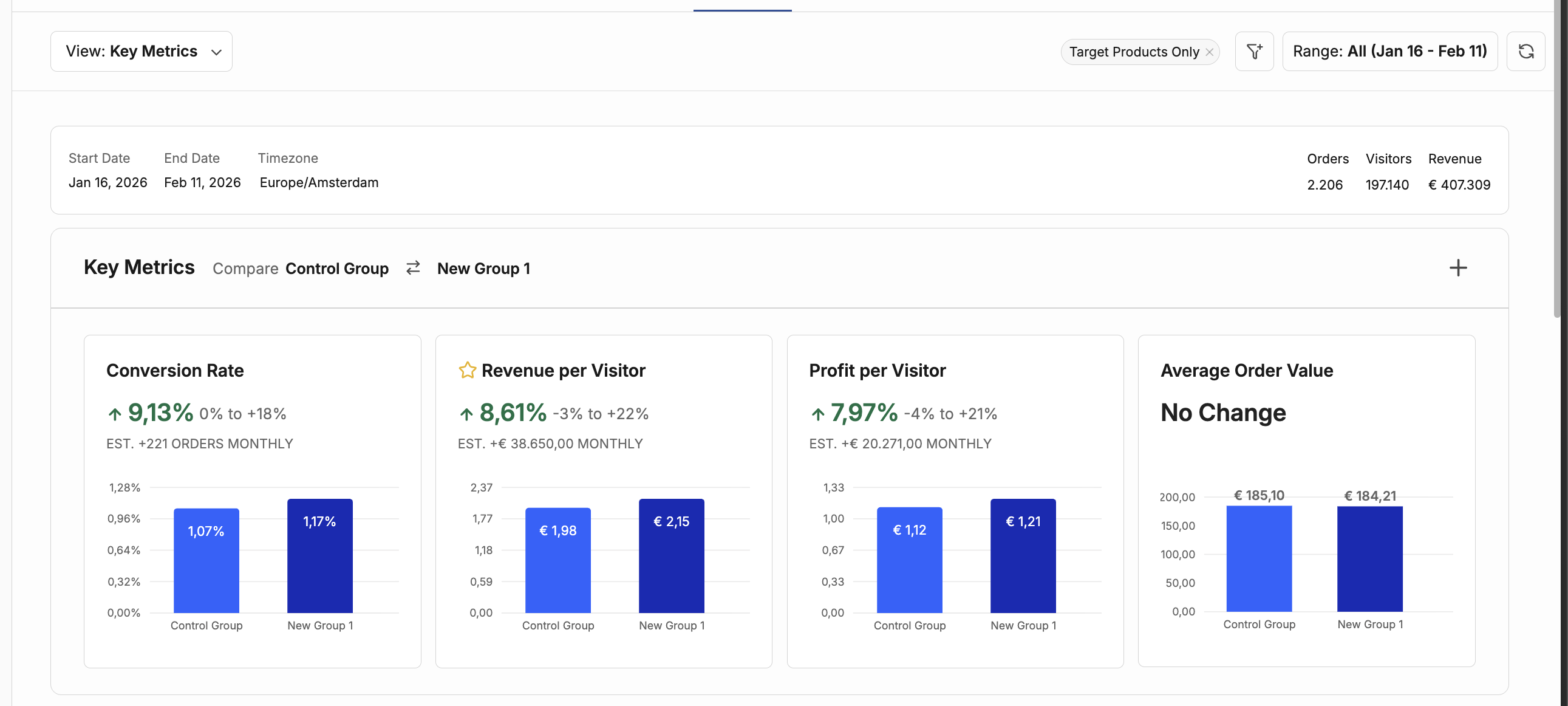Click the Control Group bar showing 1,07%
Viewport: 1568px width, 706px height.
pos(206,560)
